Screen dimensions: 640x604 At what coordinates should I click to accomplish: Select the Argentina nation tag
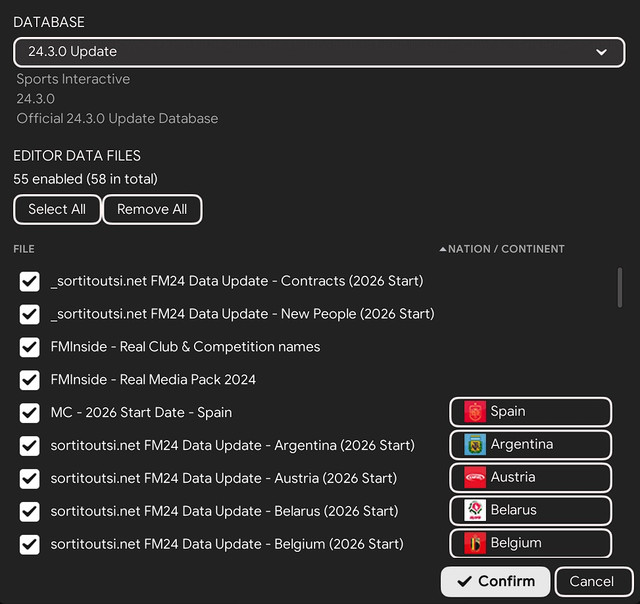pos(531,444)
